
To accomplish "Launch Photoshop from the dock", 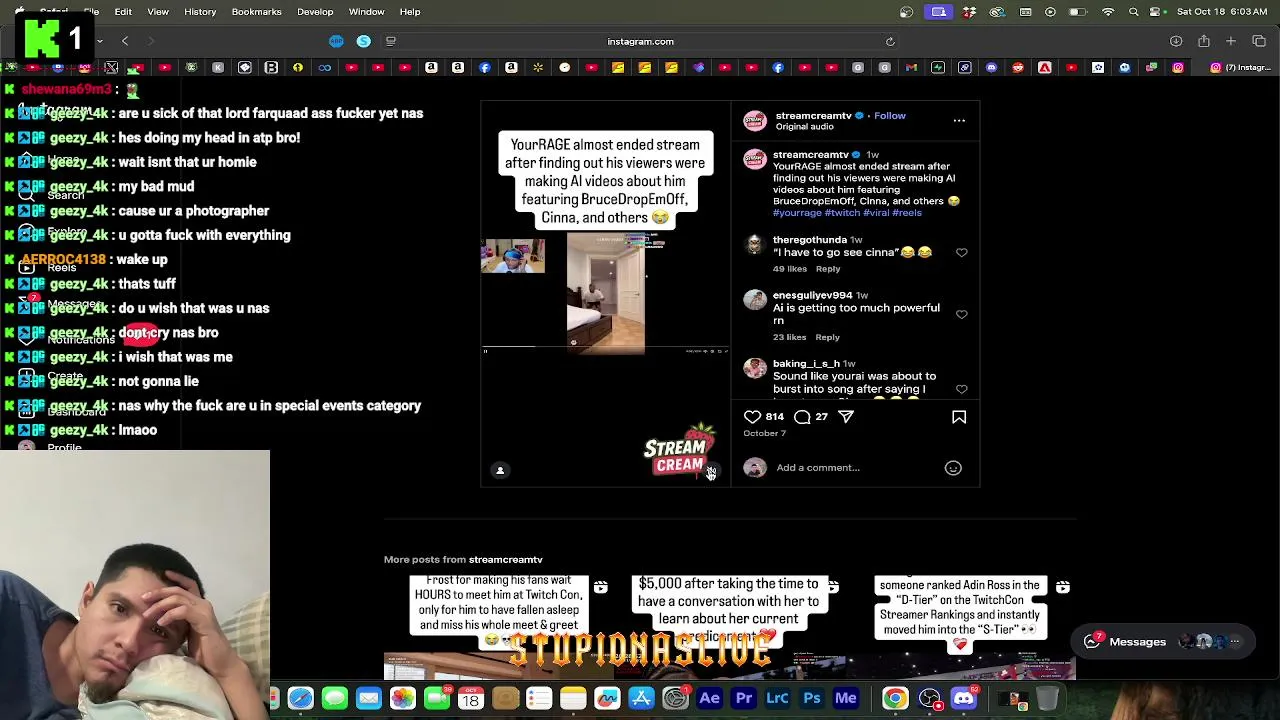I will pyautogui.click(x=812, y=699).
